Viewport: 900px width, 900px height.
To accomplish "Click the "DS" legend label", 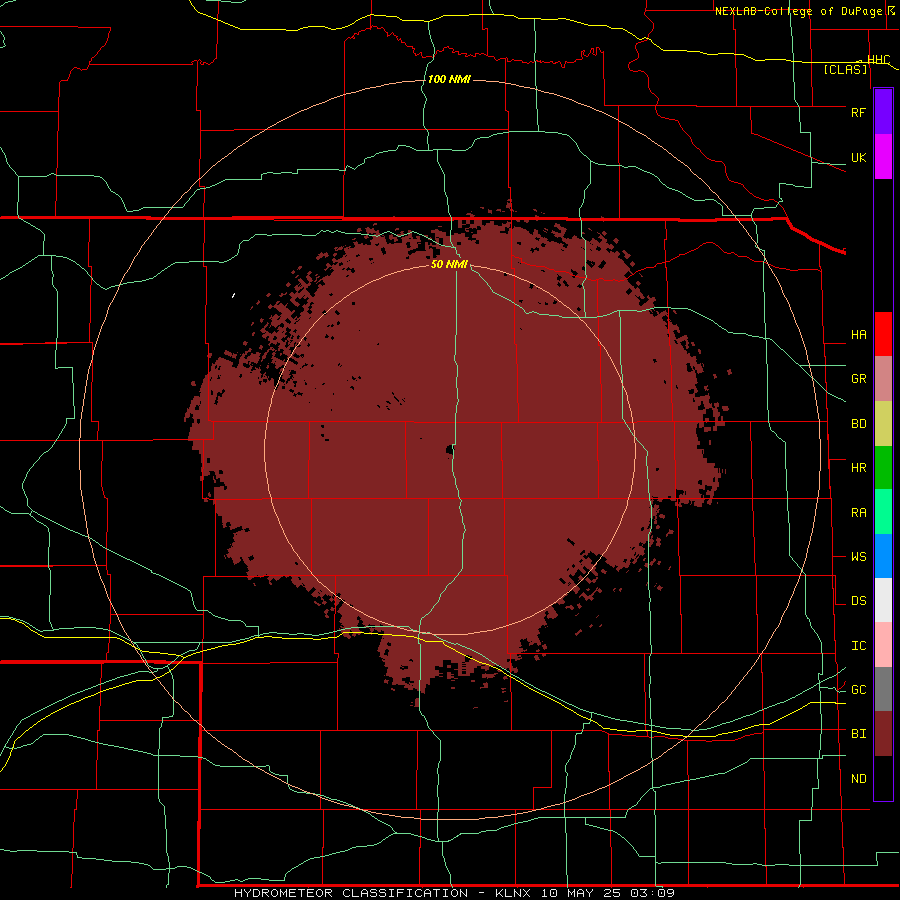I will [x=858, y=601].
